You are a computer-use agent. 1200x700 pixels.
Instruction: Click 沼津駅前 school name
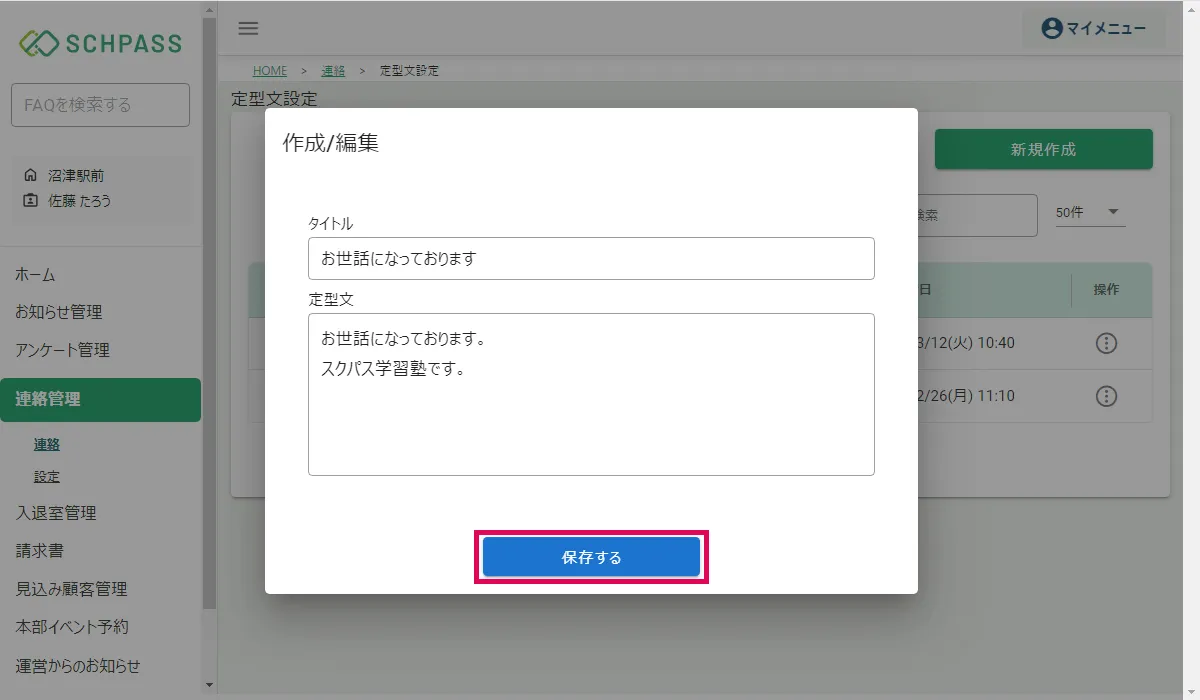click(x=76, y=175)
